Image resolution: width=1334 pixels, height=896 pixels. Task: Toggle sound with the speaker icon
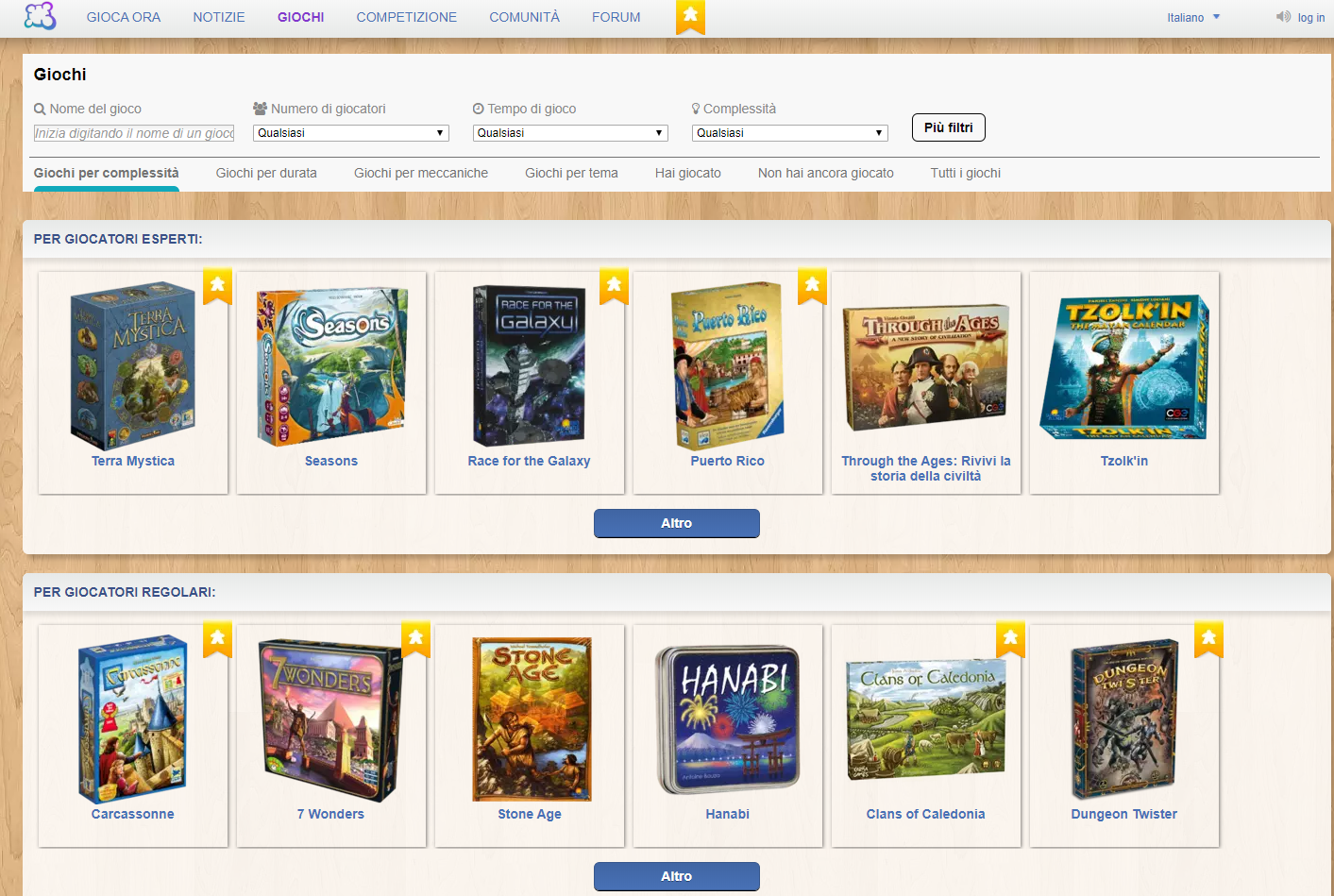tap(1283, 17)
